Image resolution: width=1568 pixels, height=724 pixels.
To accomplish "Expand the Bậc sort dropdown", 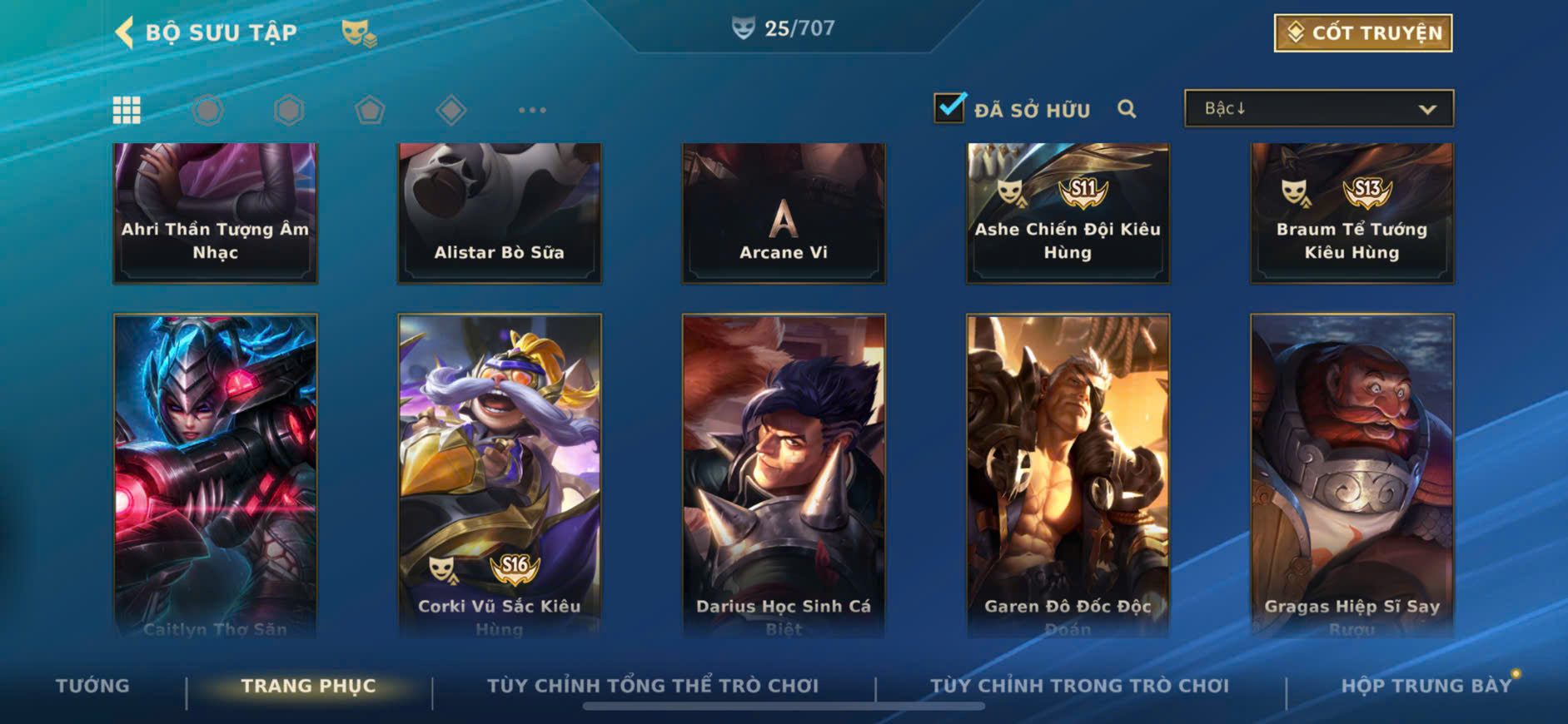I will (1319, 108).
